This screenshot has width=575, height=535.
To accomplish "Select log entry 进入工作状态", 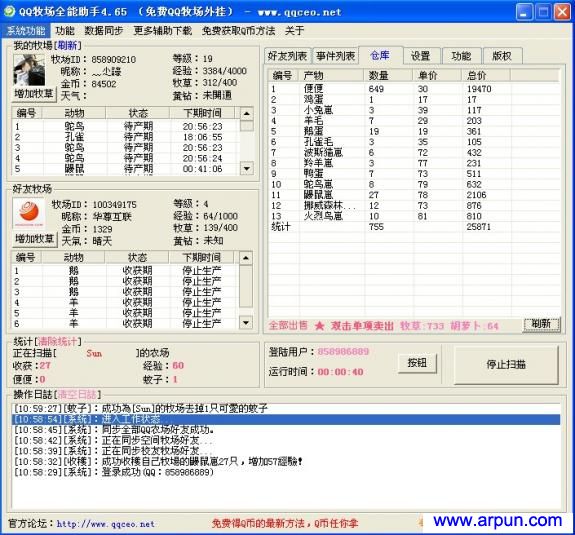I will (x=286, y=419).
